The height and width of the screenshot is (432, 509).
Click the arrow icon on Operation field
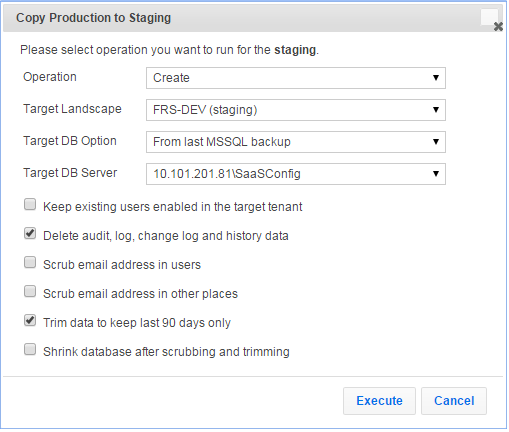click(435, 78)
